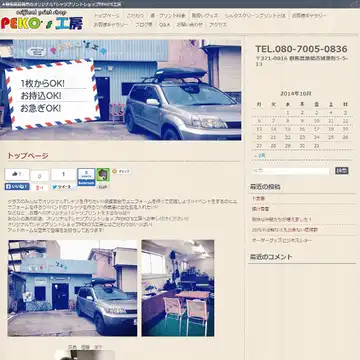Click the mixi チェック button
Screen dimensions: 360x360
(x=122, y=171)
